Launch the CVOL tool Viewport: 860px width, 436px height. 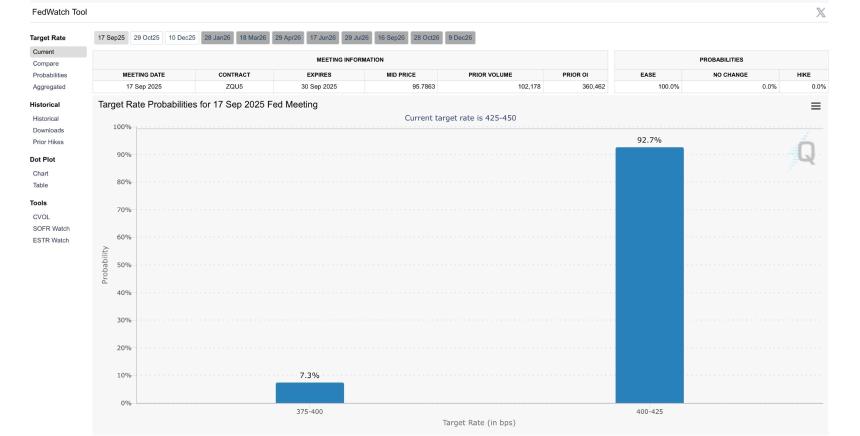click(41, 216)
